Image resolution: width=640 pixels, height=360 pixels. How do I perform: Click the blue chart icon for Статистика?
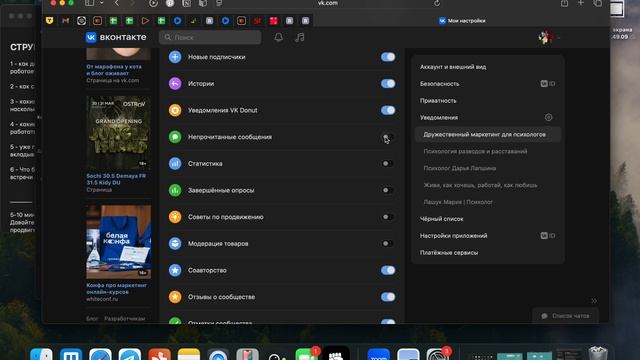pyautogui.click(x=175, y=164)
